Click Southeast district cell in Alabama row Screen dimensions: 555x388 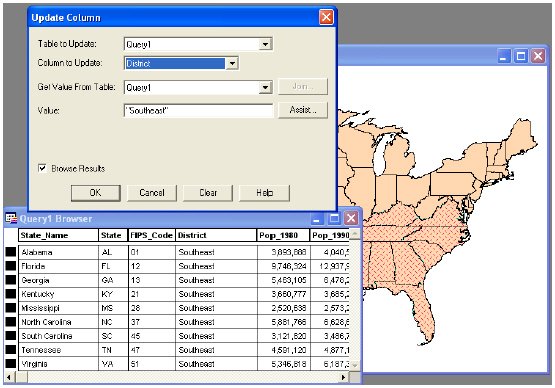click(216, 252)
